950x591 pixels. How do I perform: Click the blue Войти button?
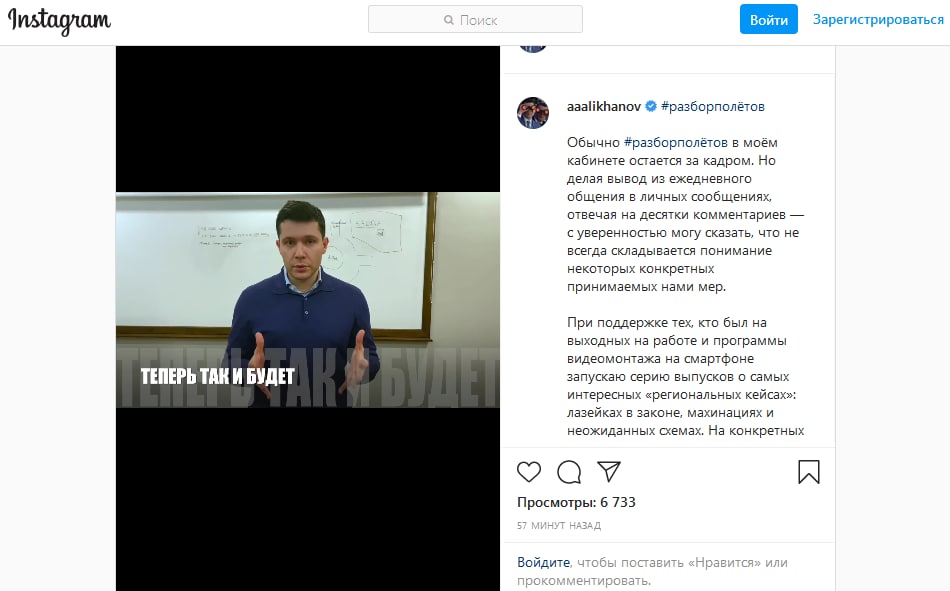[769, 19]
